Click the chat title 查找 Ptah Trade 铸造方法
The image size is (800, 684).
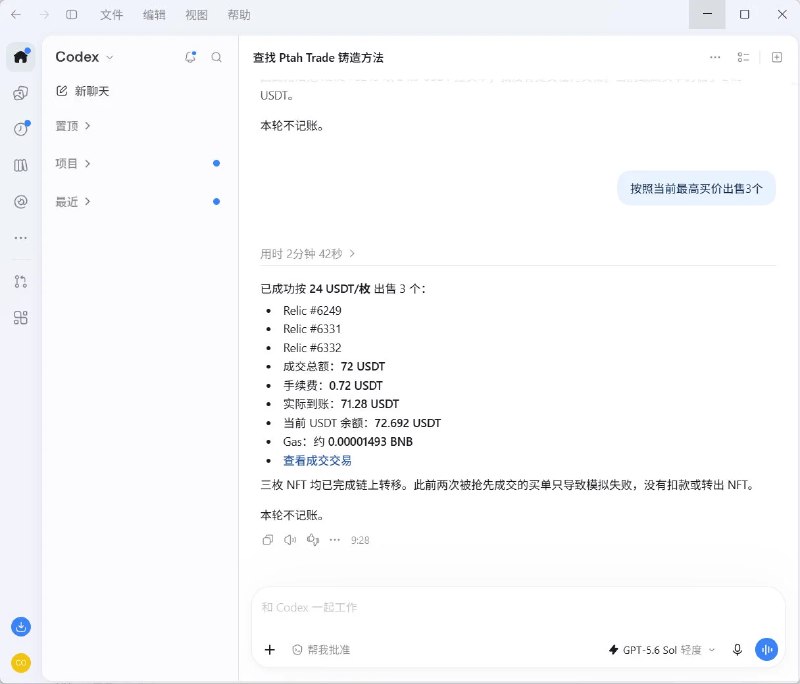318,58
